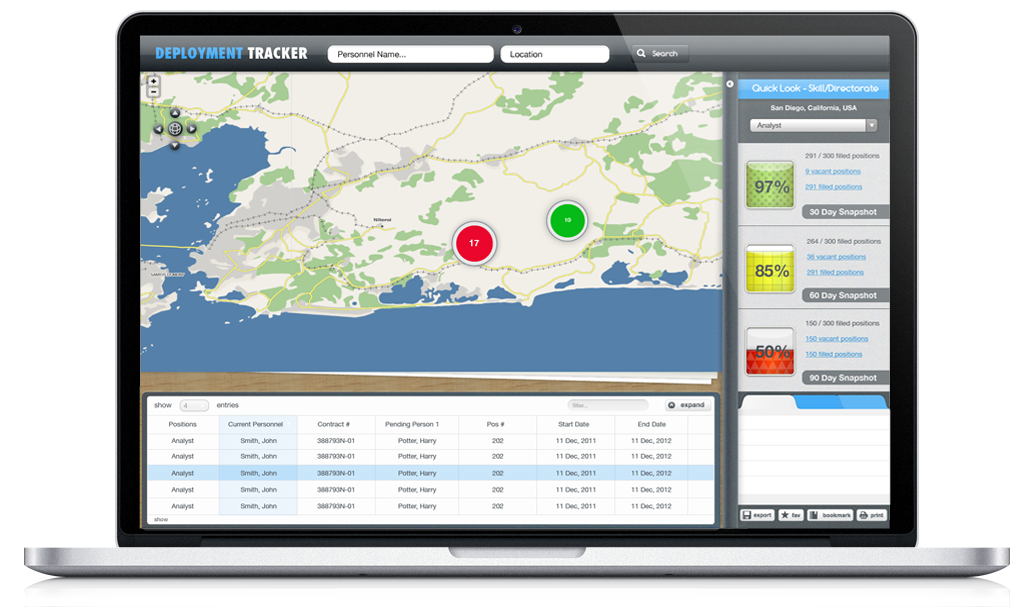Click the Export button
This screenshot has width=1027, height=616.
757,515
